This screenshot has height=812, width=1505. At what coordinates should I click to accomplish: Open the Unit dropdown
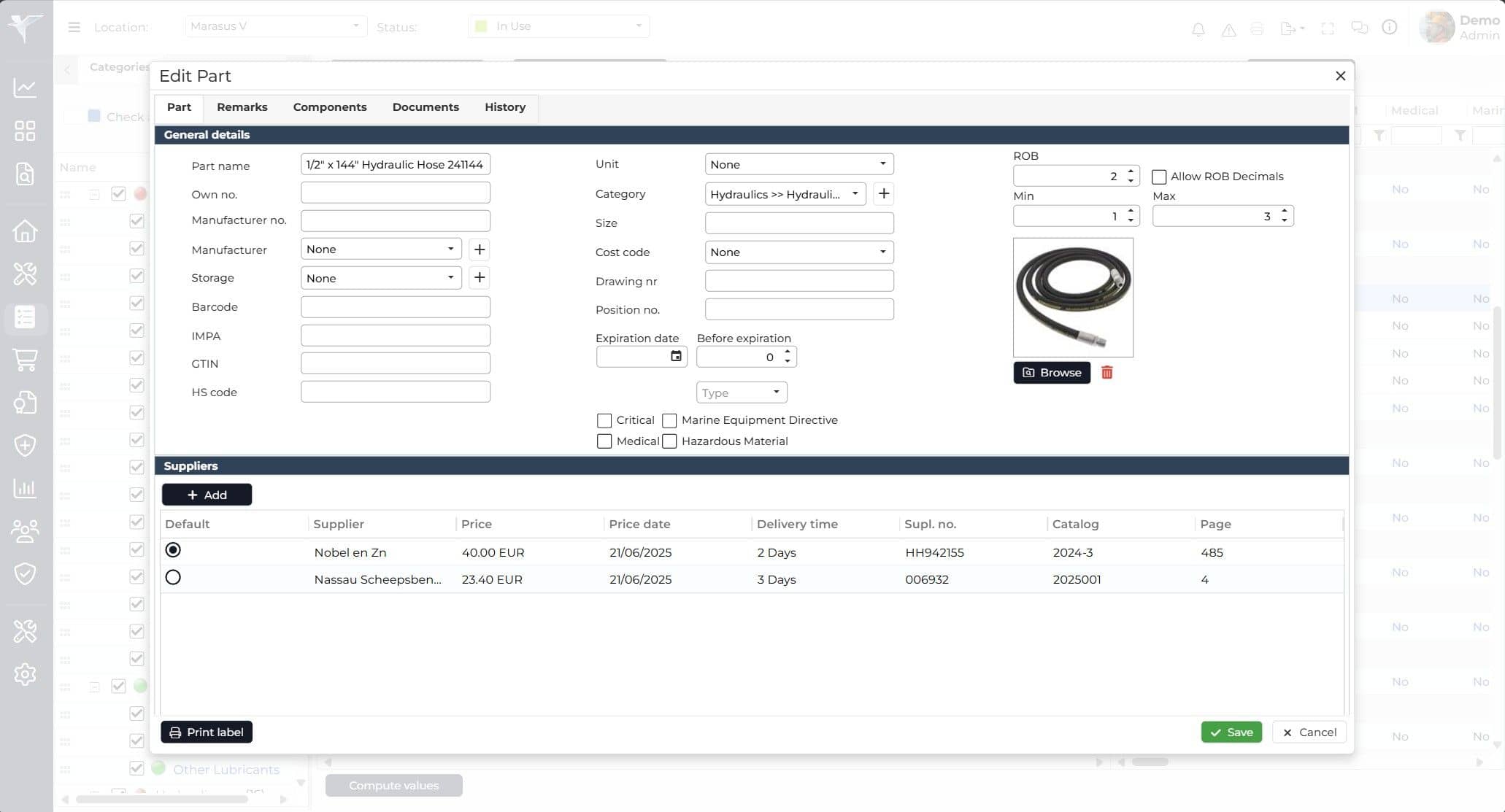tap(798, 164)
